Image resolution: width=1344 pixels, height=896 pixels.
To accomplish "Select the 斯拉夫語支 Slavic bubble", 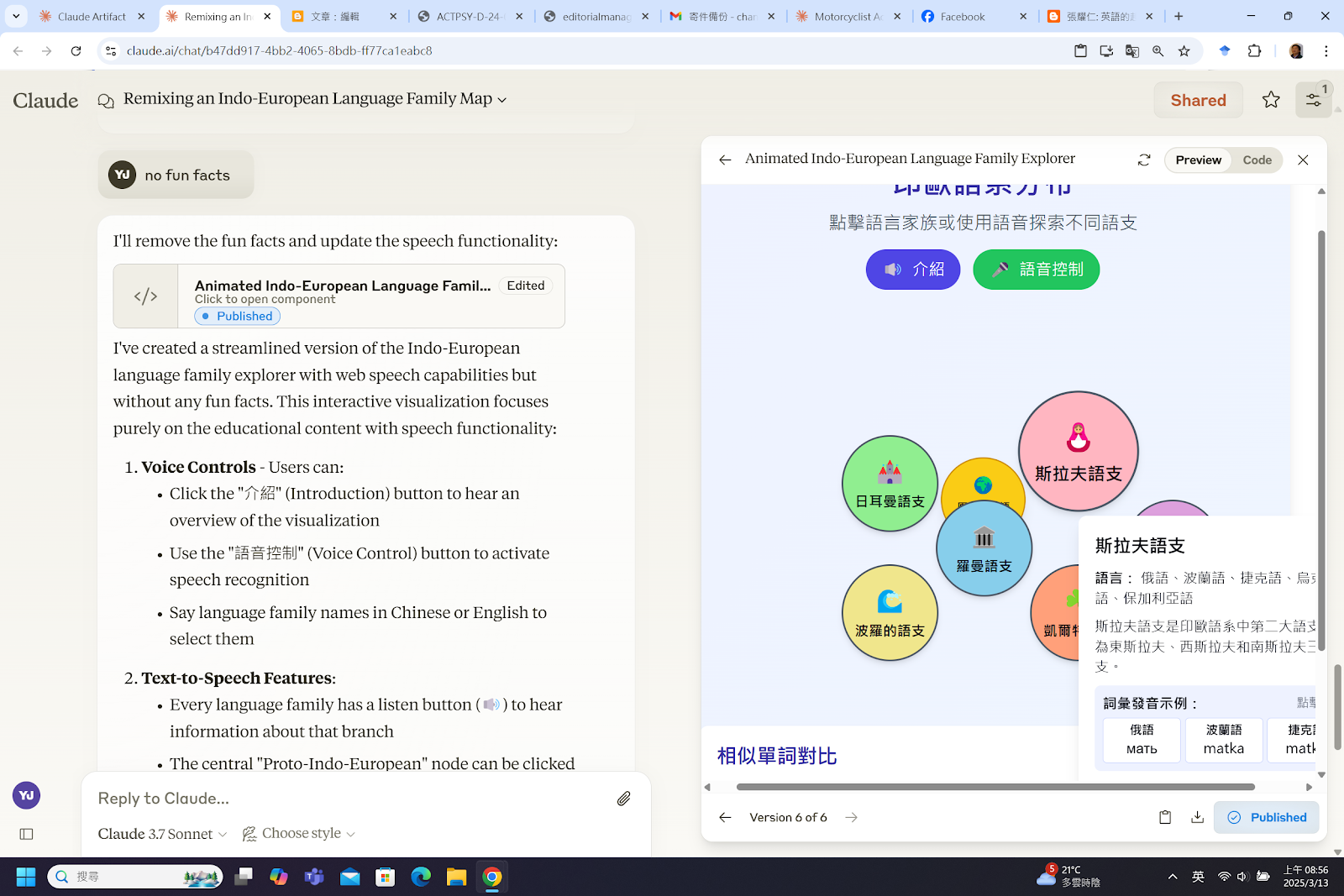I will pyautogui.click(x=1079, y=451).
